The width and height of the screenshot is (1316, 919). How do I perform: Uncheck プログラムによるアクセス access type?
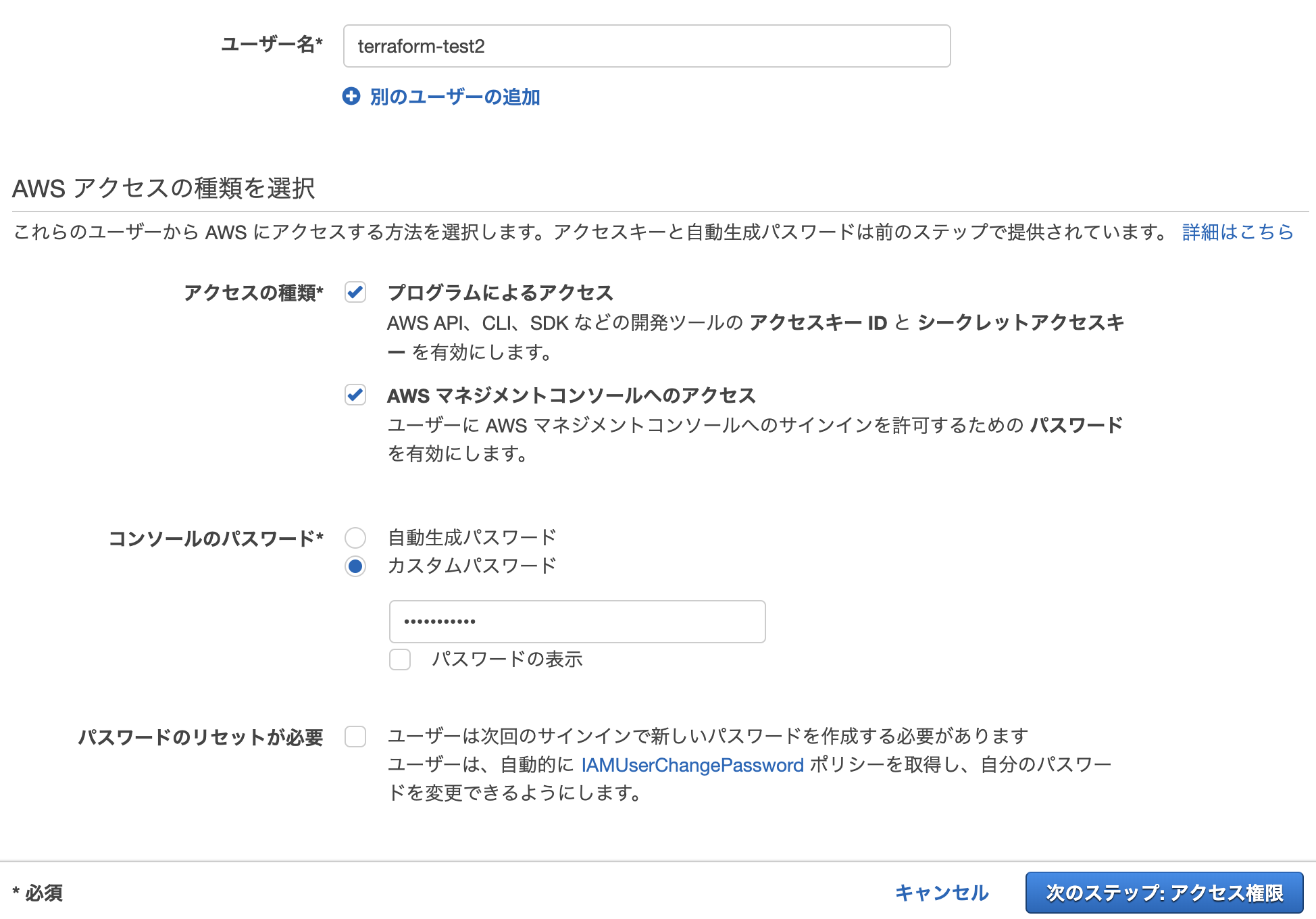355,293
